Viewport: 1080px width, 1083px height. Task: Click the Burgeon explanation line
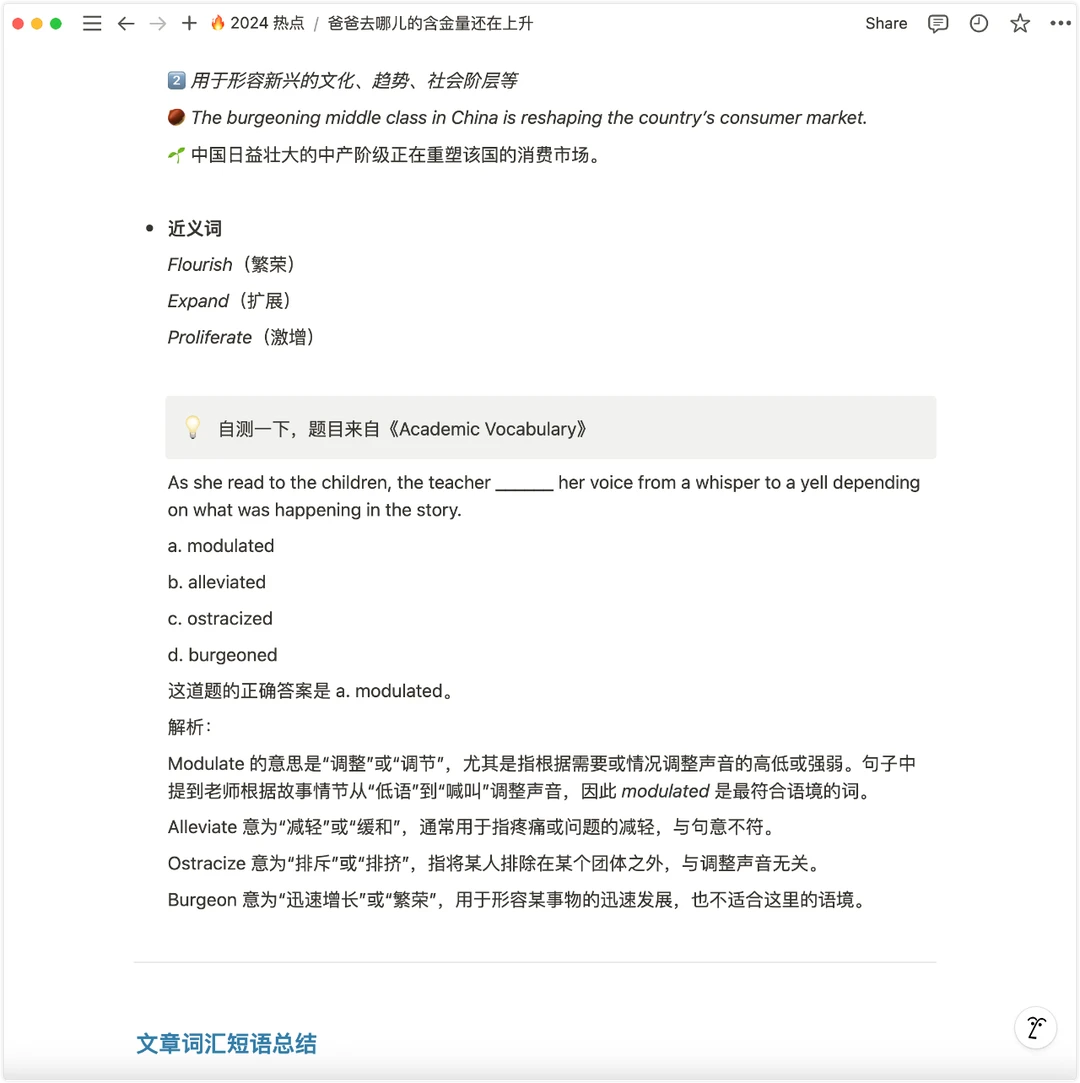[x=518, y=900]
